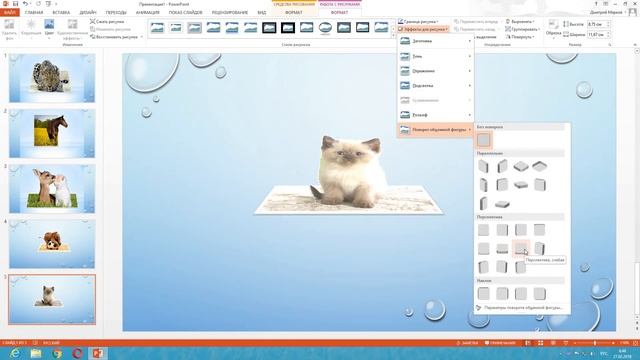
Task: Switch to the ВСТАВКА tab
Action: point(61,13)
